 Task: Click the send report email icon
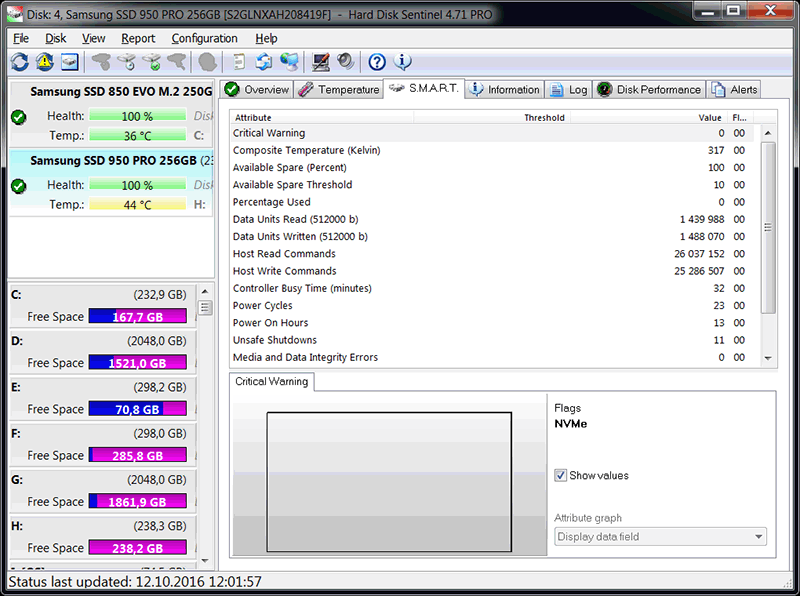[x=264, y=62]
